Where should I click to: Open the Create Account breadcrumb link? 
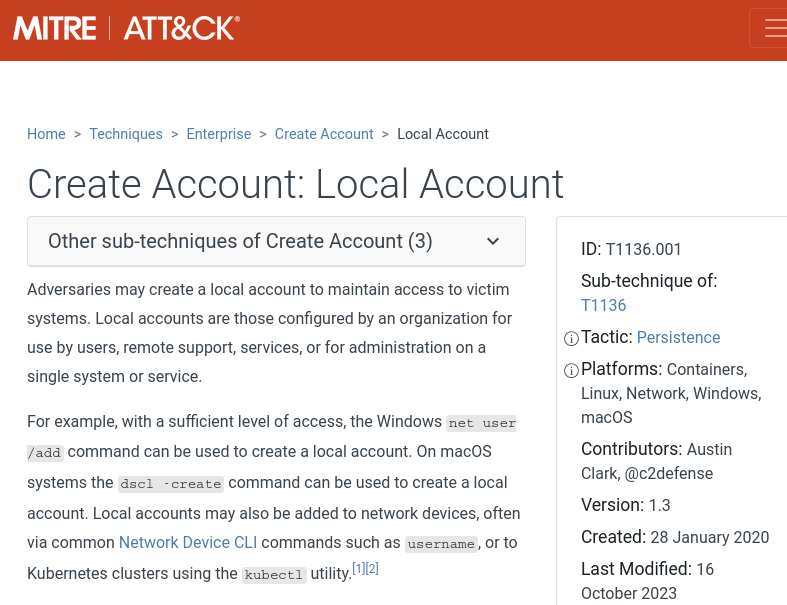[324, 134]
